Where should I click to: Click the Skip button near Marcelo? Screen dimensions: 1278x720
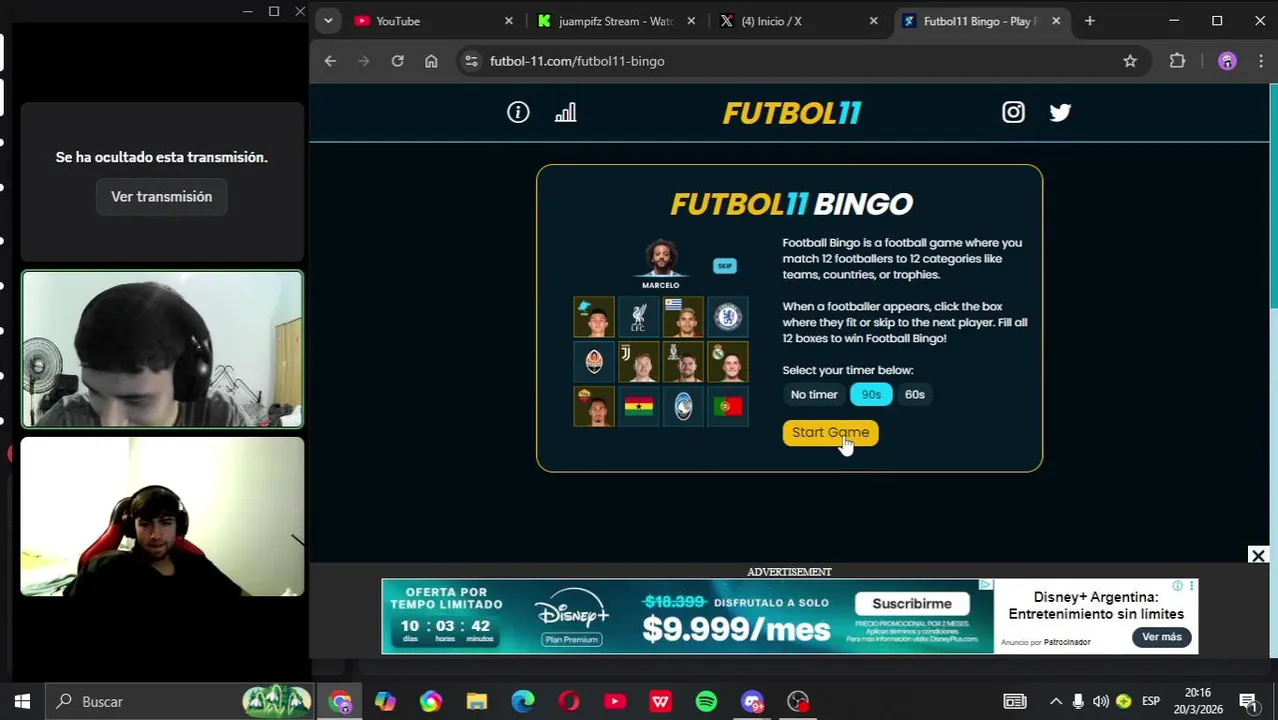(x=725, y=266)
